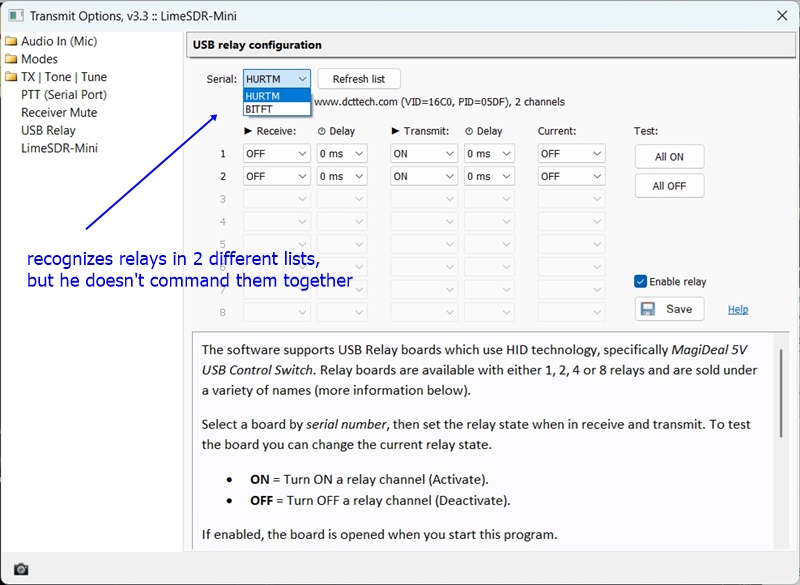Select PTT (Serial Port) in the sidebar

coord(64,95)
